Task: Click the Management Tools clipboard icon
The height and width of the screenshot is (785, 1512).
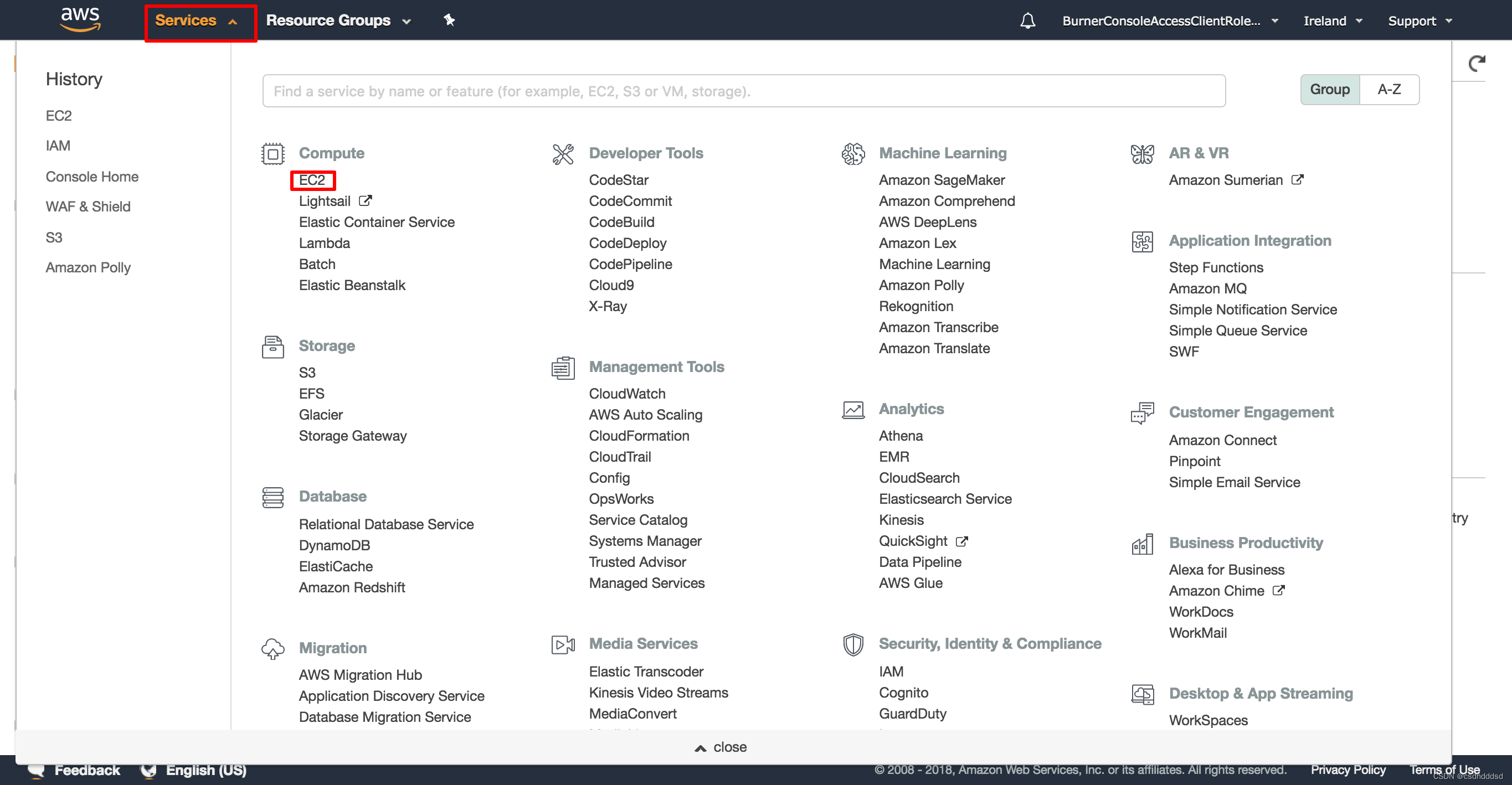Action: point(563,368)
